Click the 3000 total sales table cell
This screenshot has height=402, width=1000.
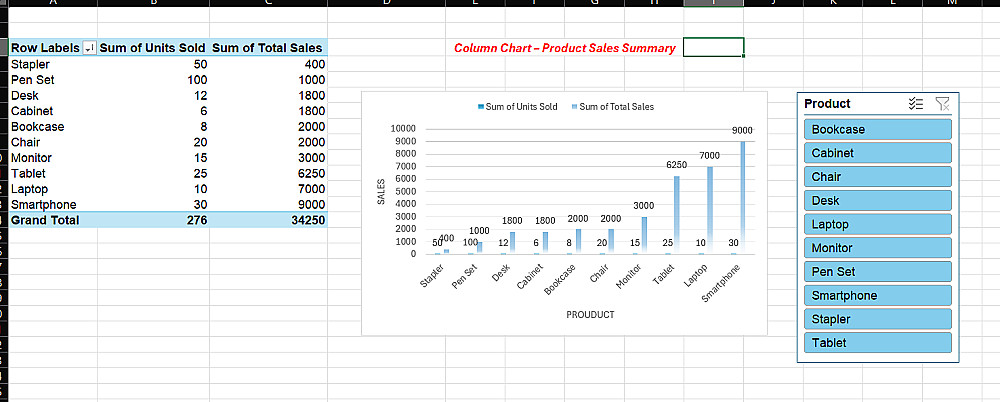pyautogui.click(x=268, y=158)
